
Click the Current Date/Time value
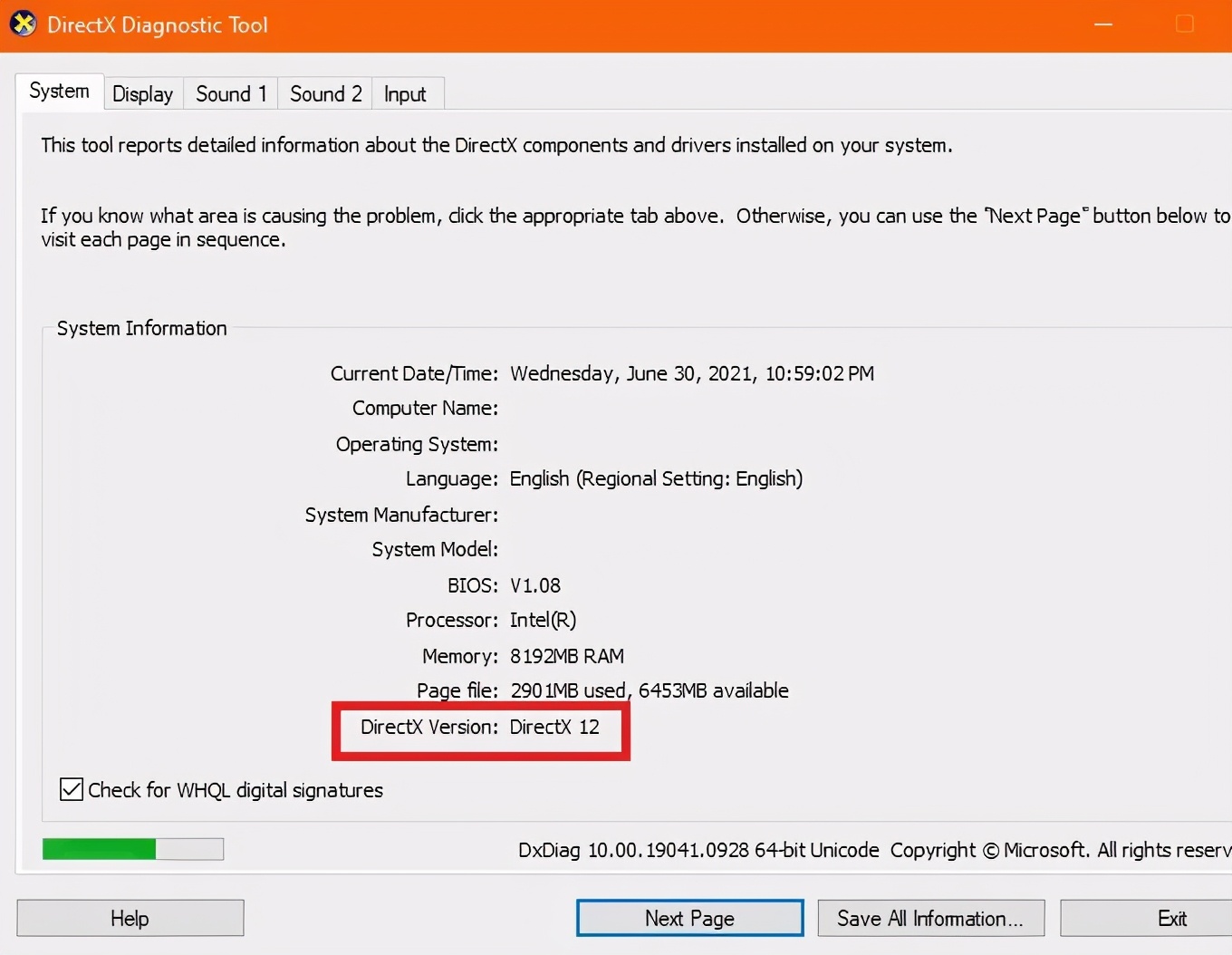tap(692, 372)
